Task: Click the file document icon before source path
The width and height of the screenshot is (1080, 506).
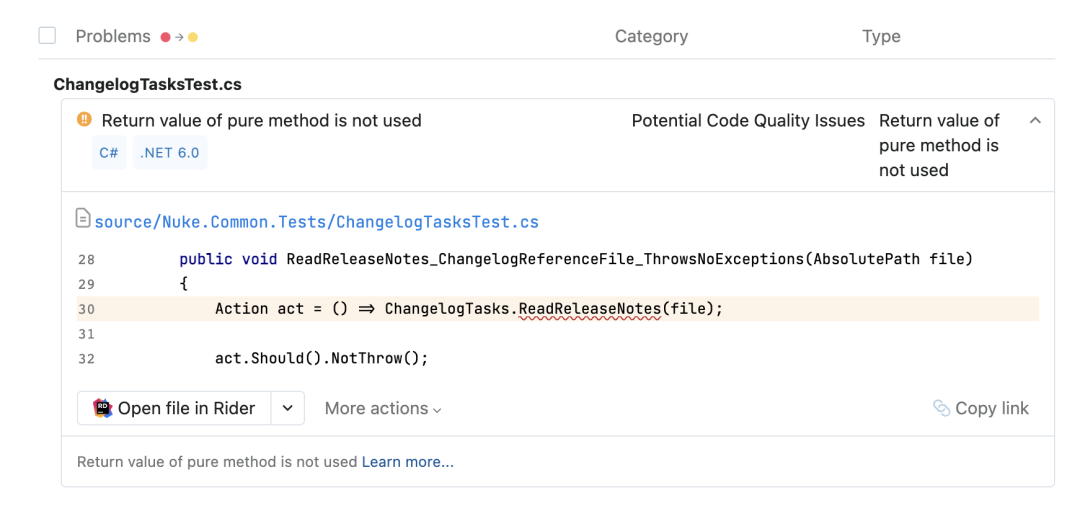Action: (x=83, y=219)
